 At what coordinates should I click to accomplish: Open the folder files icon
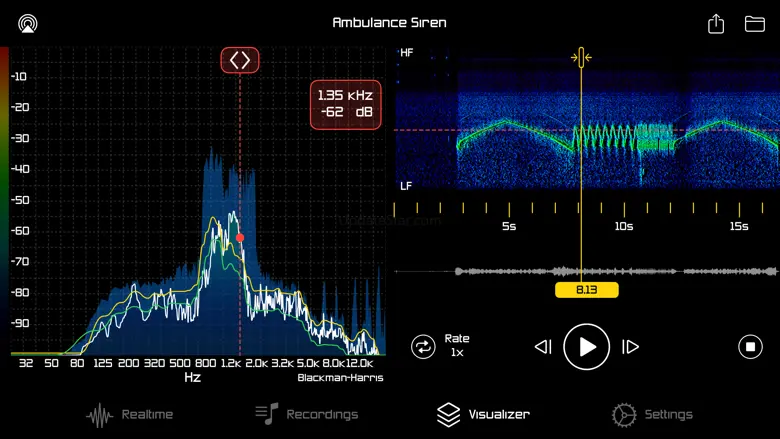tap(755, 24)
